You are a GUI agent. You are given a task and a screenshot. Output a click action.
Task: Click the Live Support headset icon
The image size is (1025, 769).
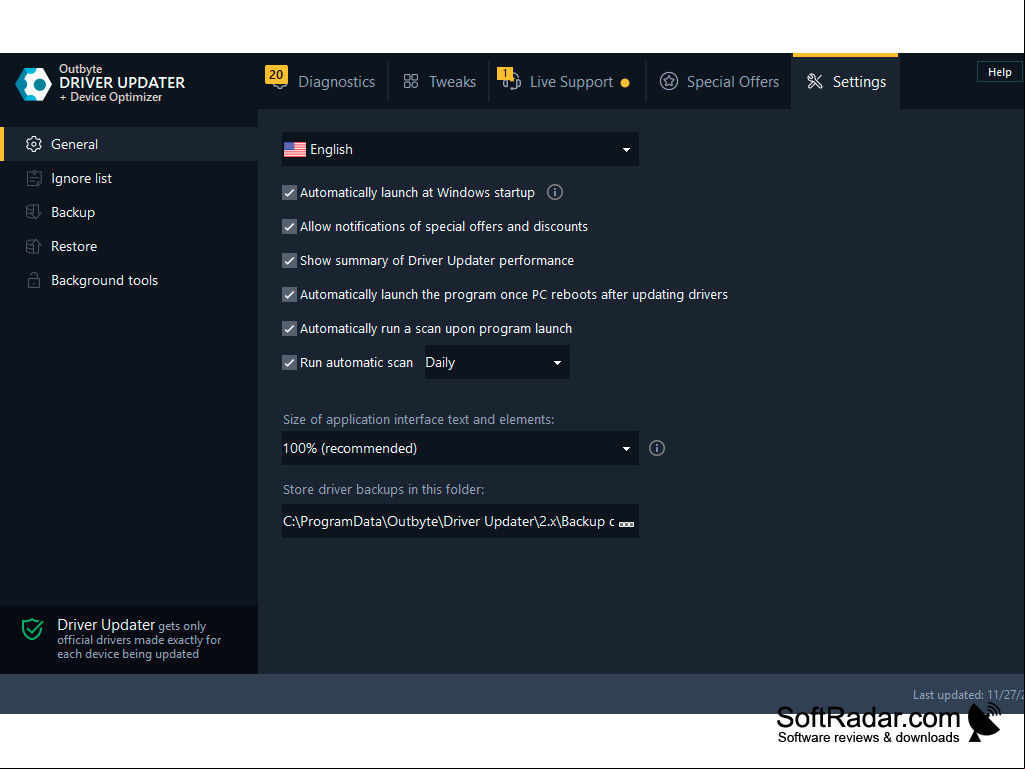point(512,81)
